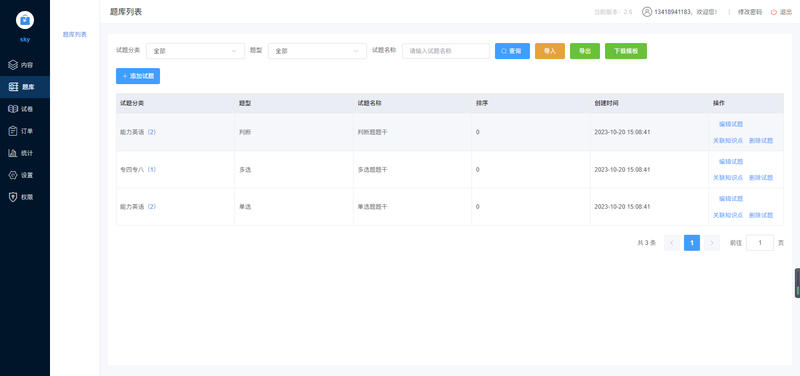Click the 查询 search button
This screenshot has height=376, width=800.
click(x=512, y=51)
